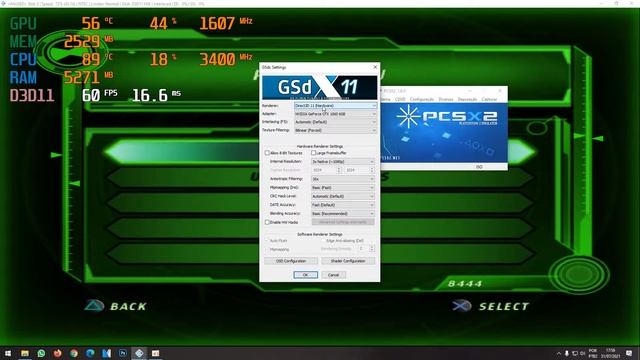
Task: Launch Chrome from the taskbar
Action: click(74, 353)
